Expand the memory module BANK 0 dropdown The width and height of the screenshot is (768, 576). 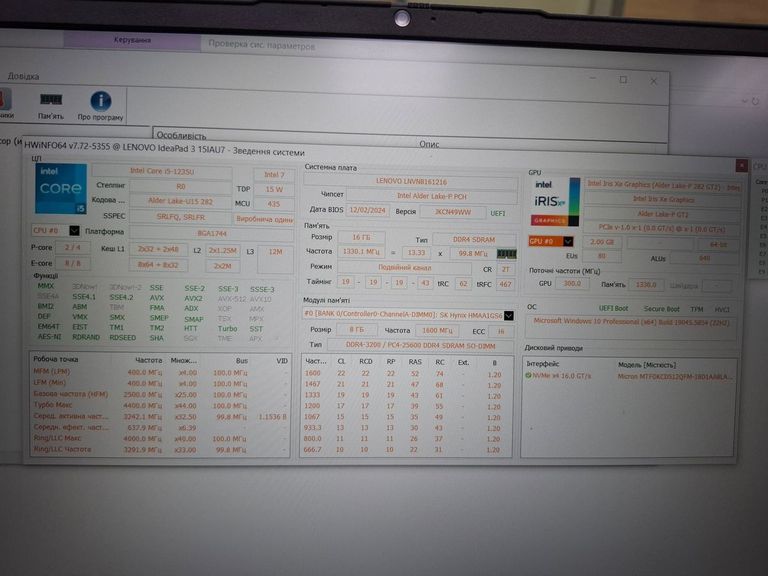[x=508, y=314]
